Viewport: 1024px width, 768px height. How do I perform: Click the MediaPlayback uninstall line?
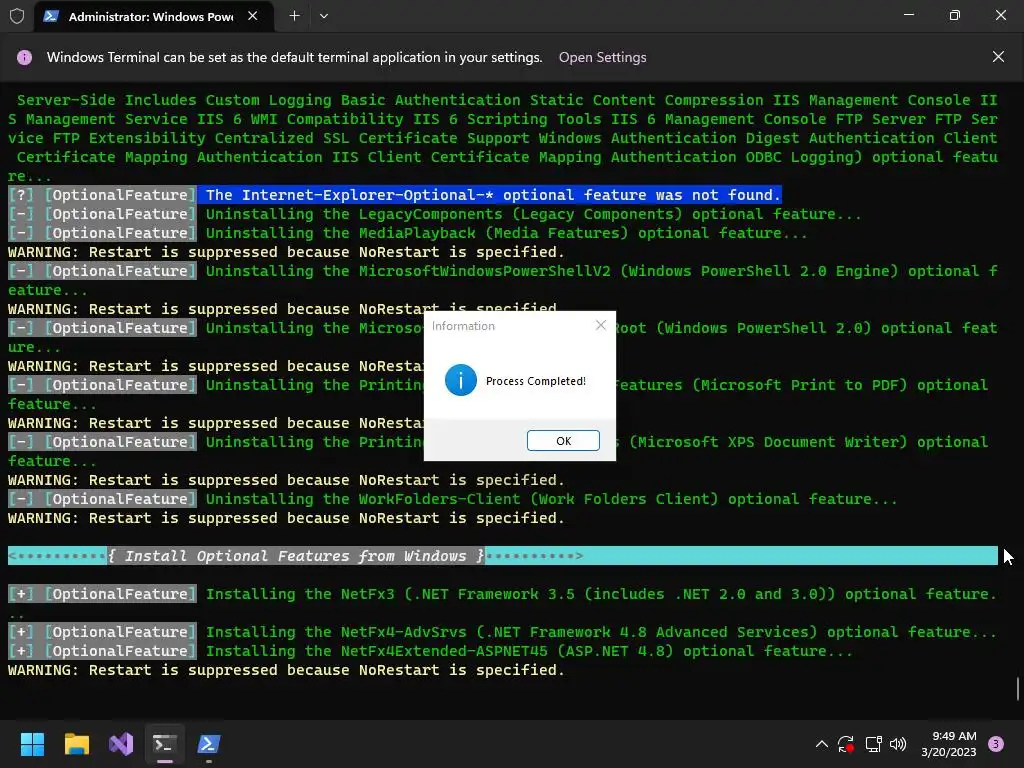[408, 232]
